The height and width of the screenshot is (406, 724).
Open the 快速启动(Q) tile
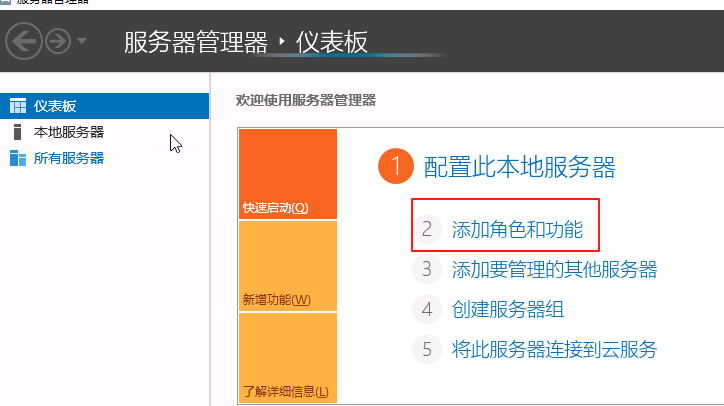(288, 174)
